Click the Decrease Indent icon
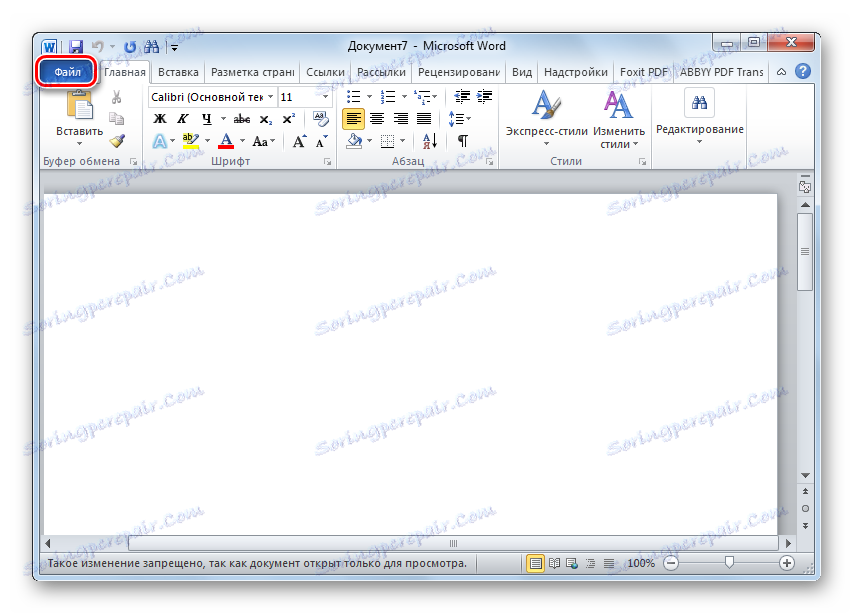This screenshot has height=614, width=854. [x=462, y=97]
